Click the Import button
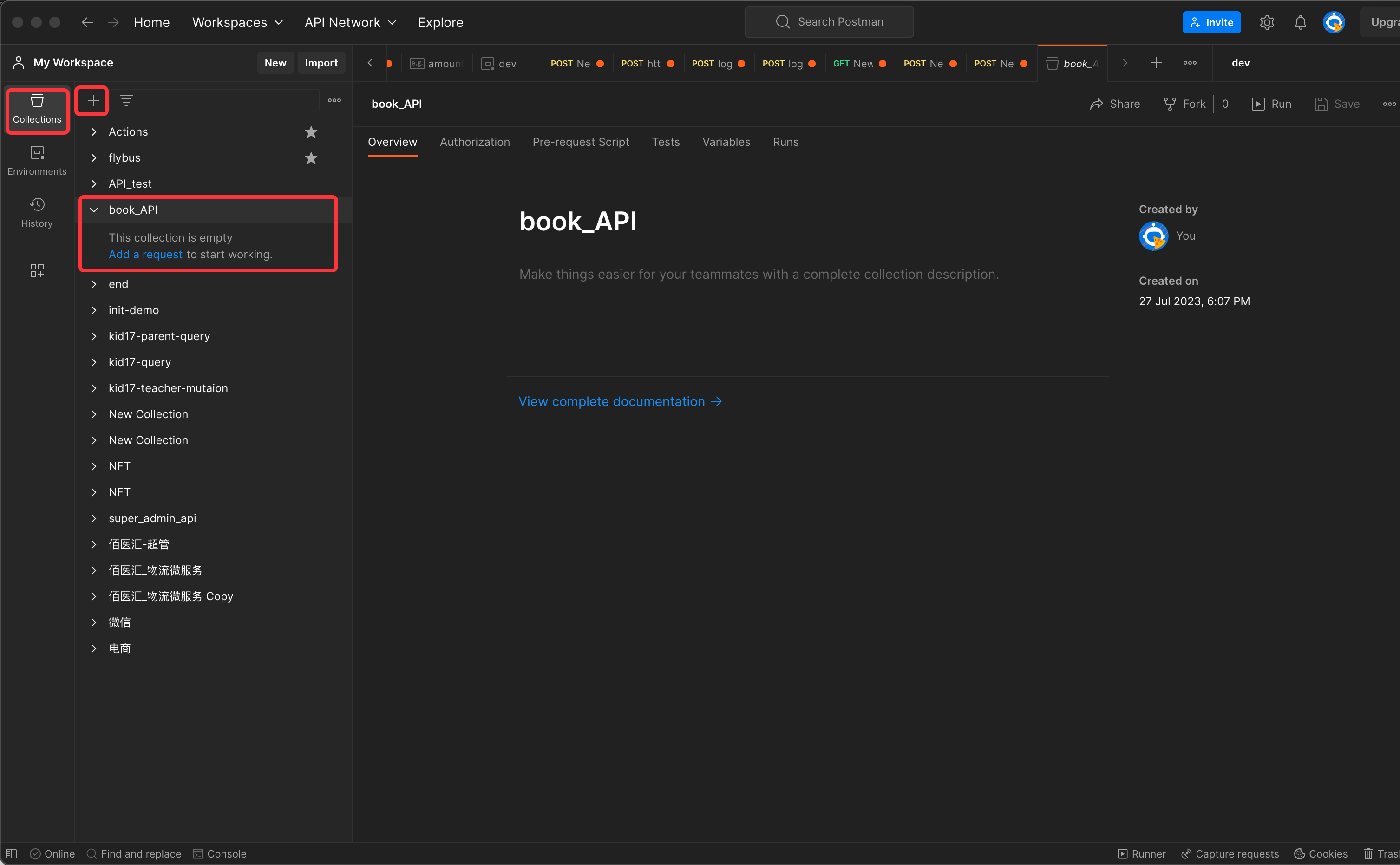The image size is (1400, 865). 321,63
